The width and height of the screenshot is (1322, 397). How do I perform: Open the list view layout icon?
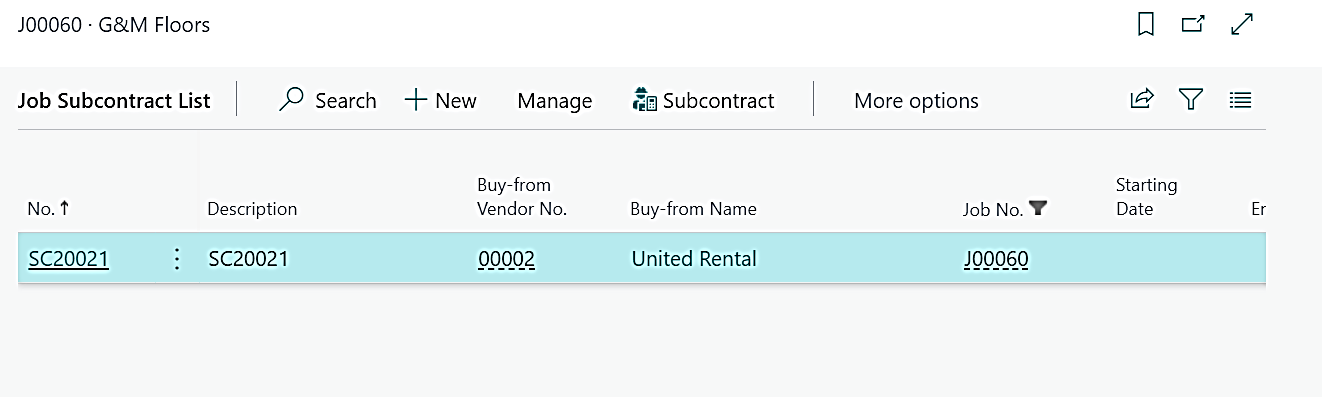point(1241,99)
